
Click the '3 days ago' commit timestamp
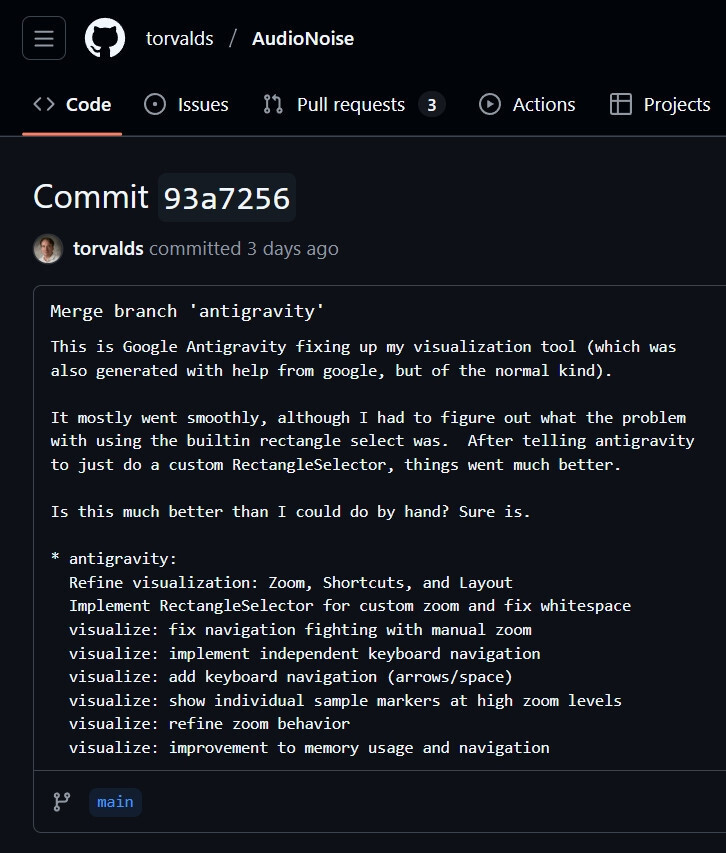point(291,248)
